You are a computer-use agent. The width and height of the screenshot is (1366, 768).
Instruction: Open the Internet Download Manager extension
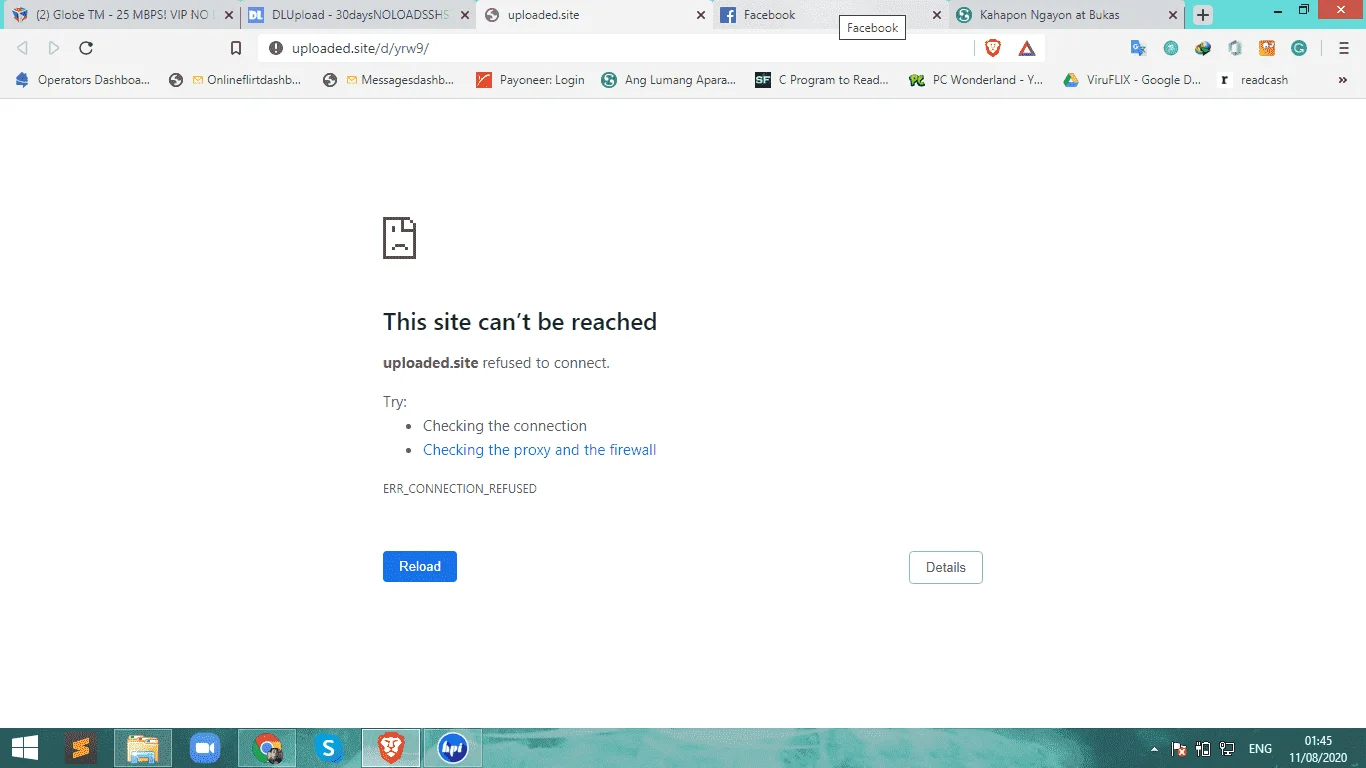point(1203,48)
